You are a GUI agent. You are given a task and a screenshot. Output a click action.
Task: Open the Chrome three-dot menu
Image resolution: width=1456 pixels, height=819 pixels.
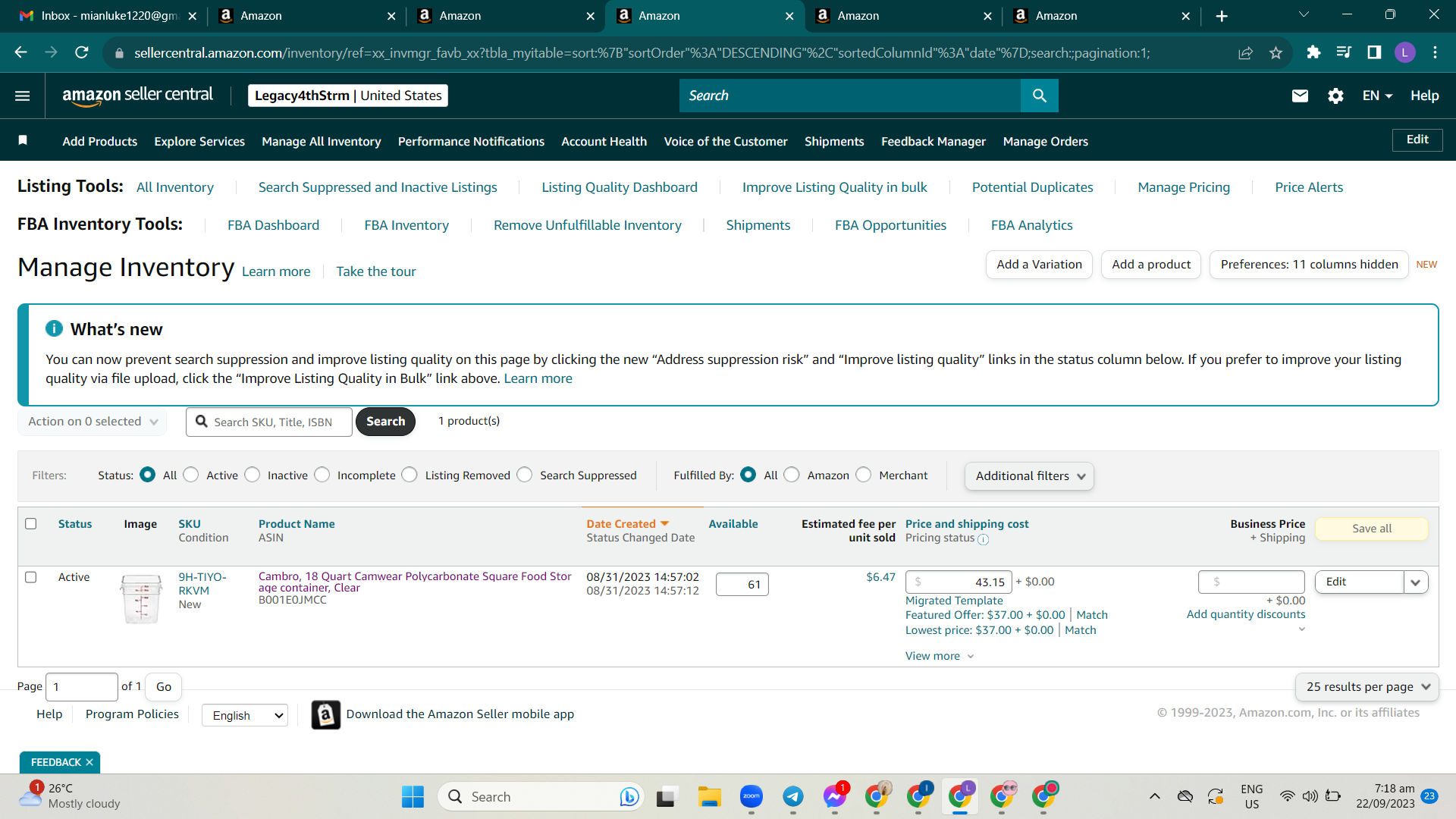tap(1435, 52)
